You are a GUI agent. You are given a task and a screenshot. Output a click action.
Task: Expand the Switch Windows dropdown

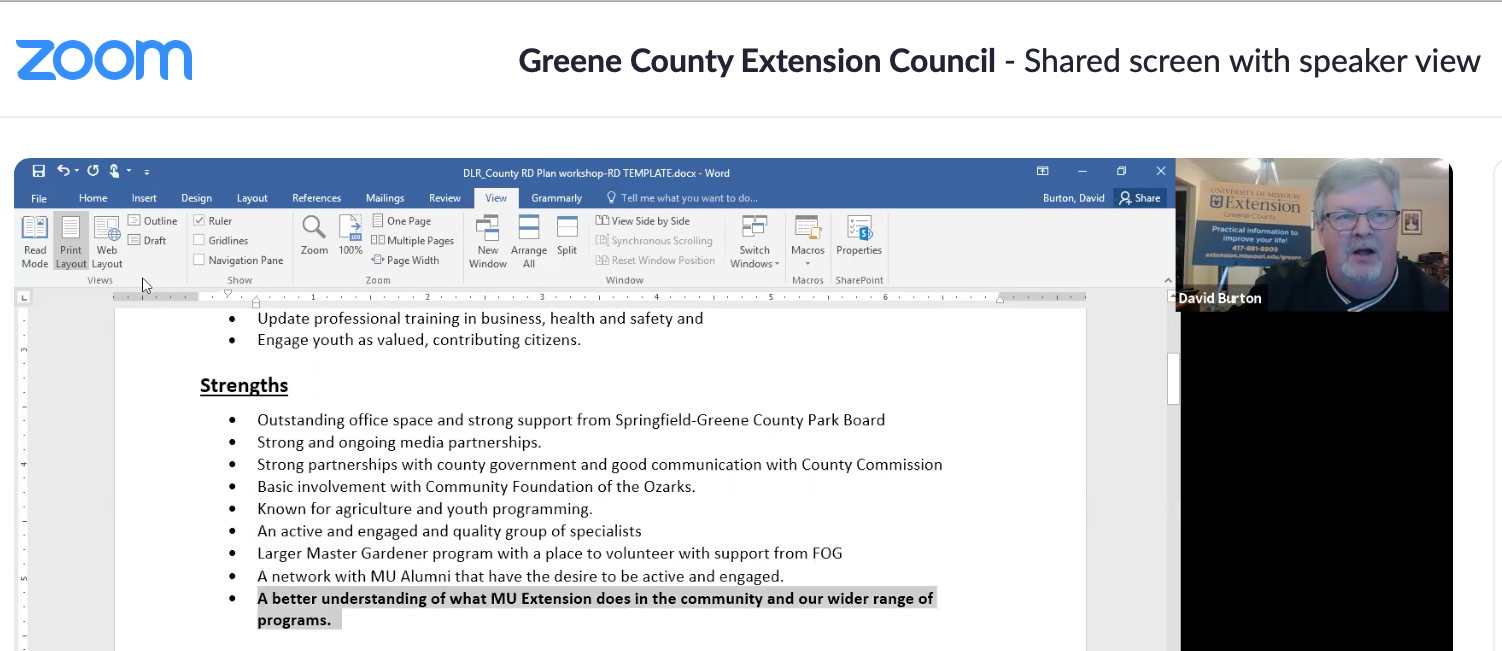click(x=755, y=264)
